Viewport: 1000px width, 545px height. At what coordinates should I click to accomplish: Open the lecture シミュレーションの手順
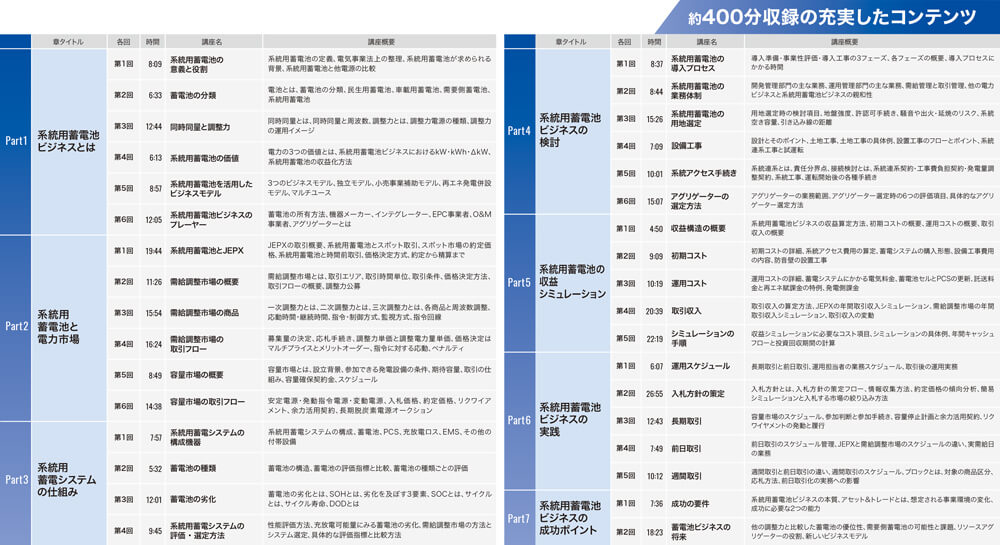point(702,338)
